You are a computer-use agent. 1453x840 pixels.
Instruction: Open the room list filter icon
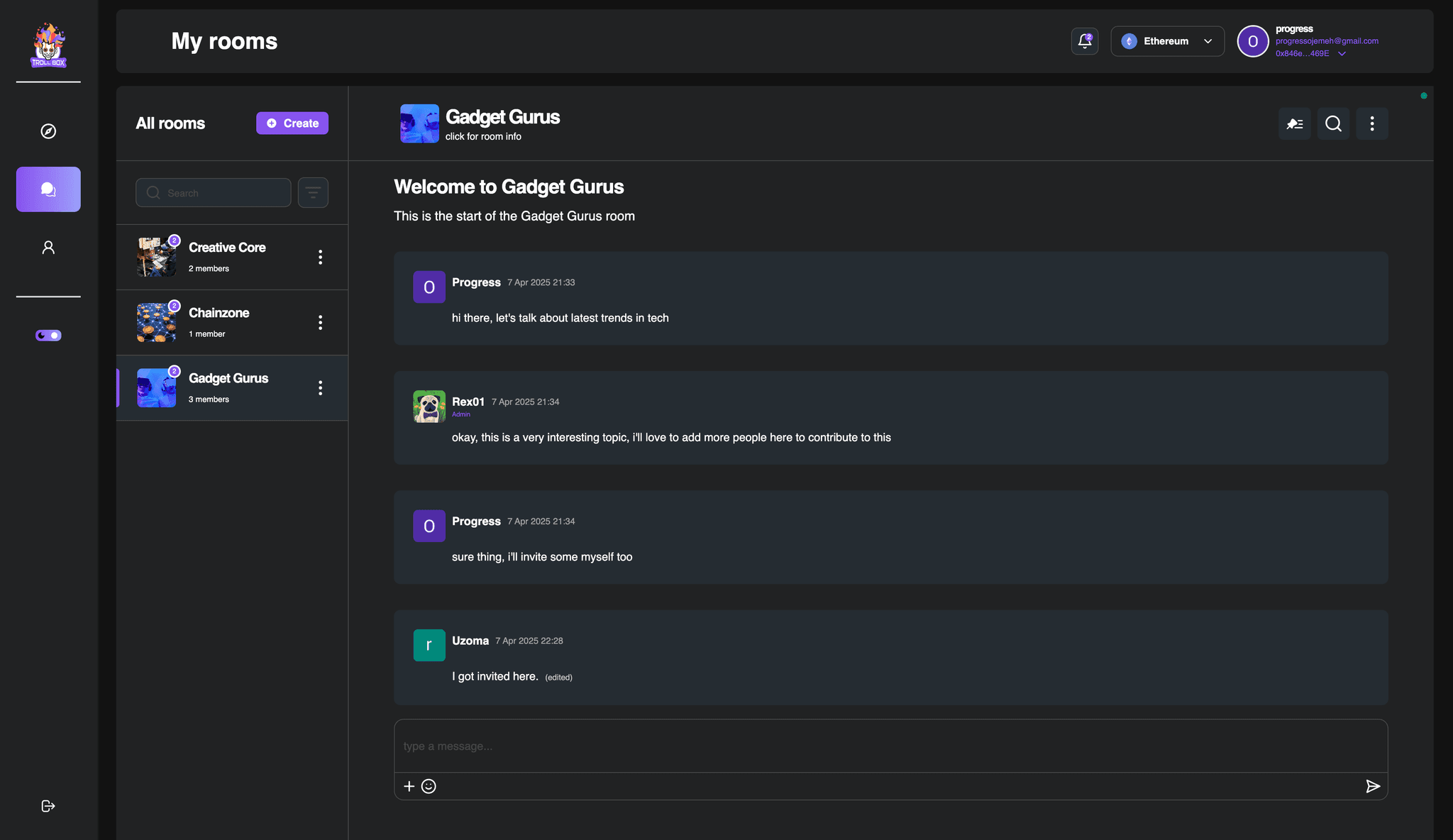click(x=313, y=192)
